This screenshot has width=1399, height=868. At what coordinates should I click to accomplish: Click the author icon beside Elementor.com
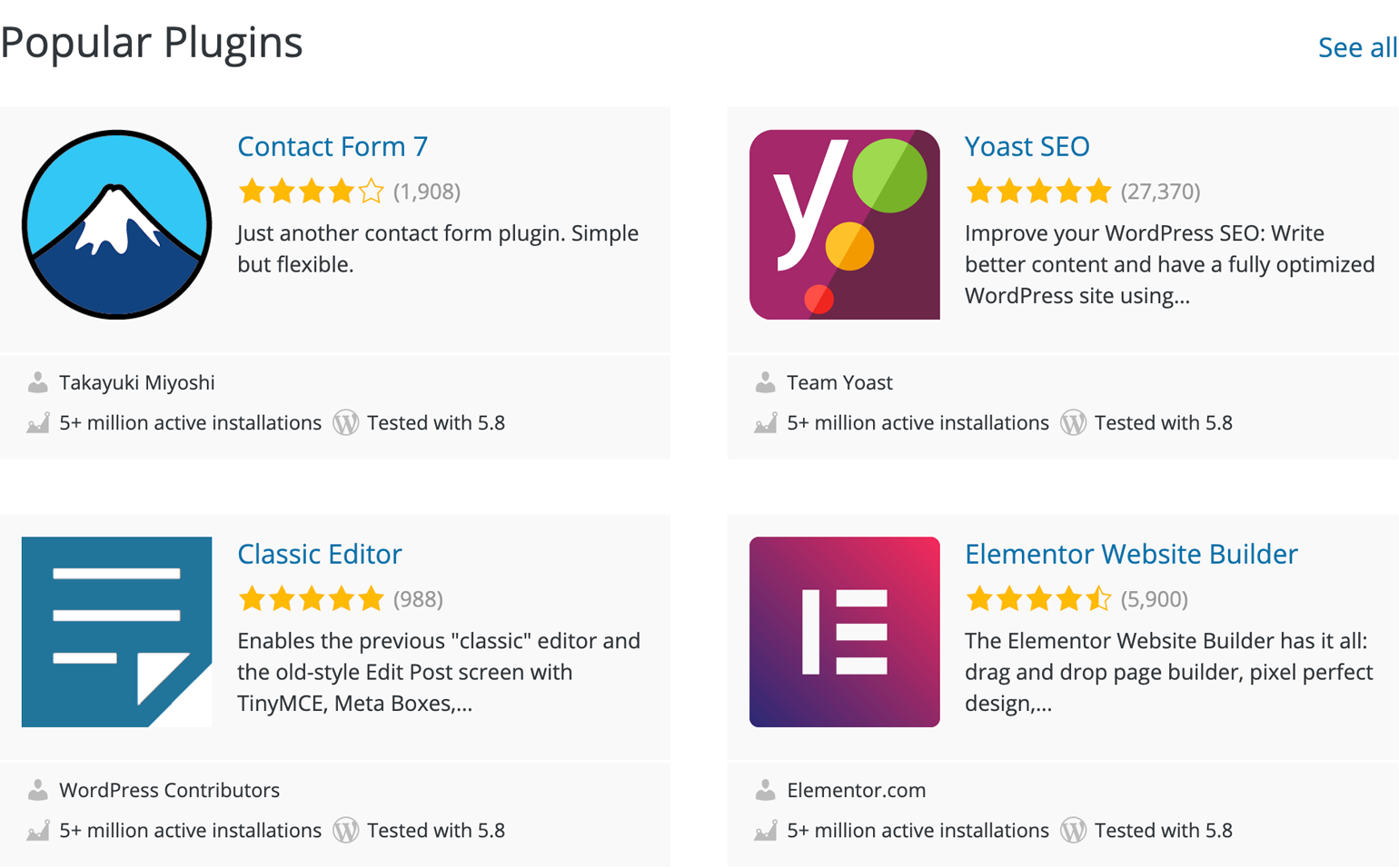coord(766,790)
